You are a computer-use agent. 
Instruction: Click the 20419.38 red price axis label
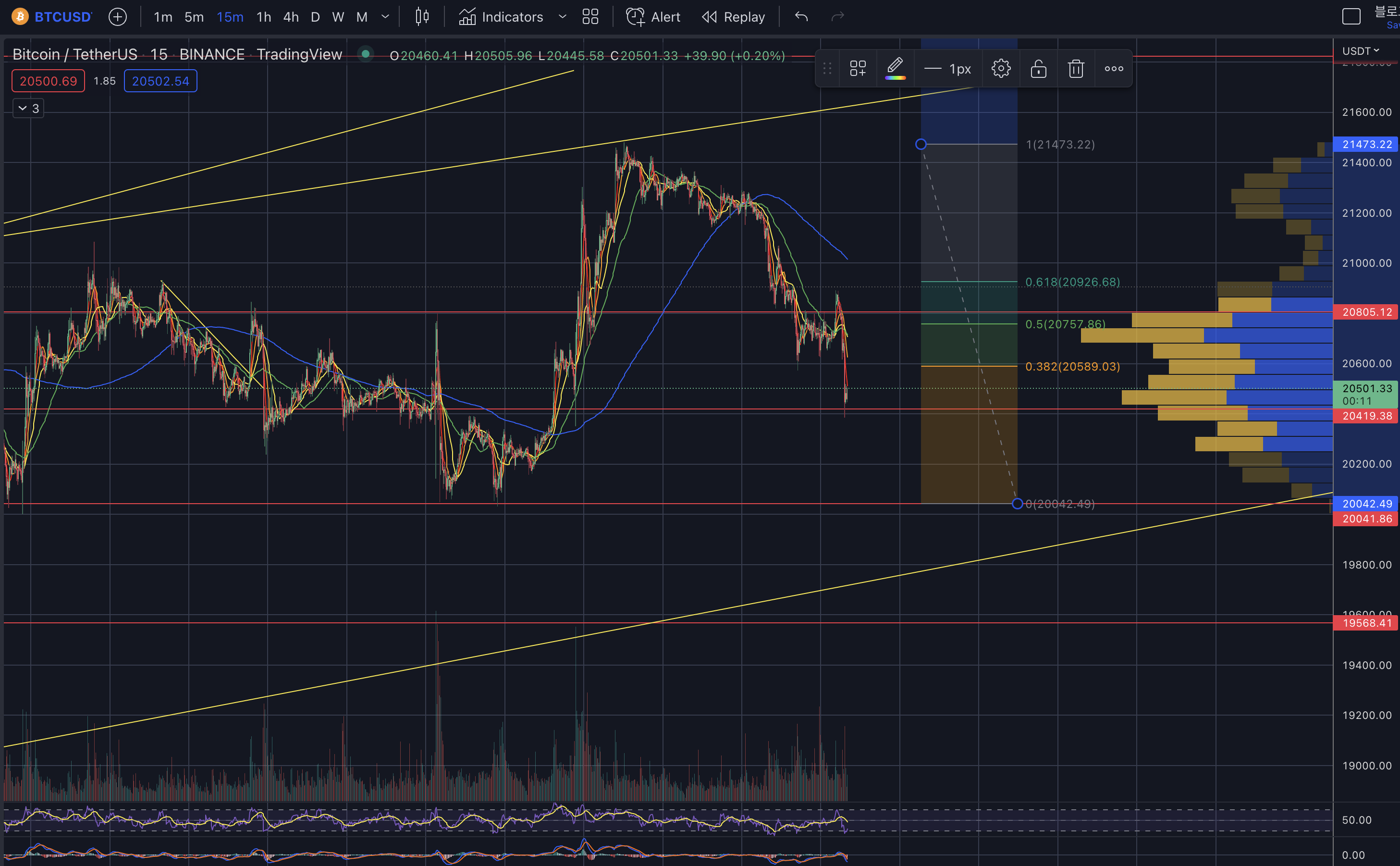(x=1365, y=416)
